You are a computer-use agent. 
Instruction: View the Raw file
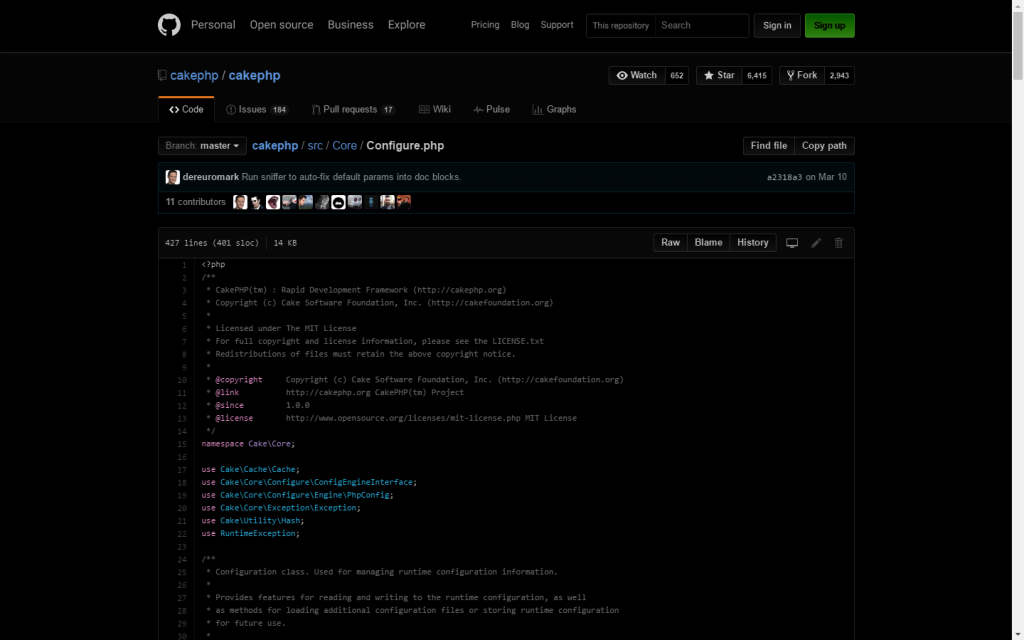[x=671, y=243]
